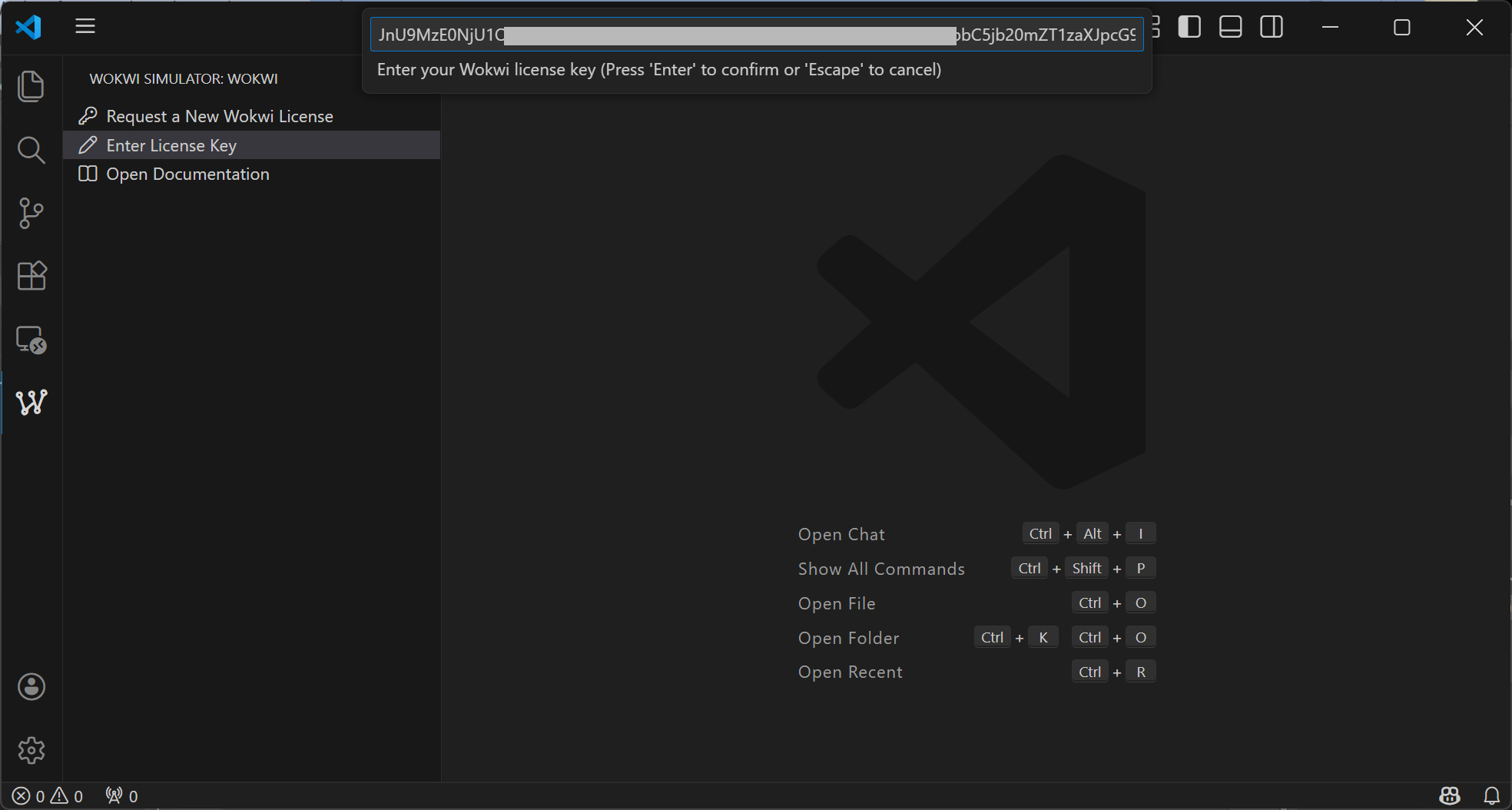Click the Wokwi license key input field

tap(756, 35)
